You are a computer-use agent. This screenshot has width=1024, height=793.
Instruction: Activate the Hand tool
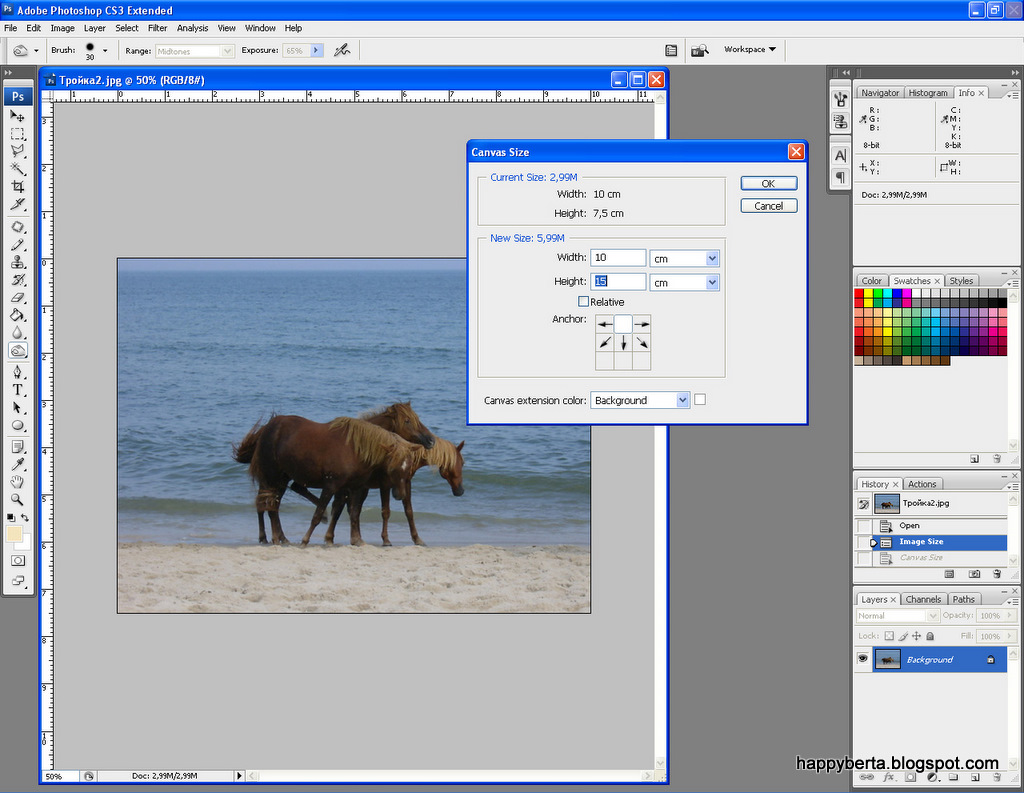click(18, 481)
